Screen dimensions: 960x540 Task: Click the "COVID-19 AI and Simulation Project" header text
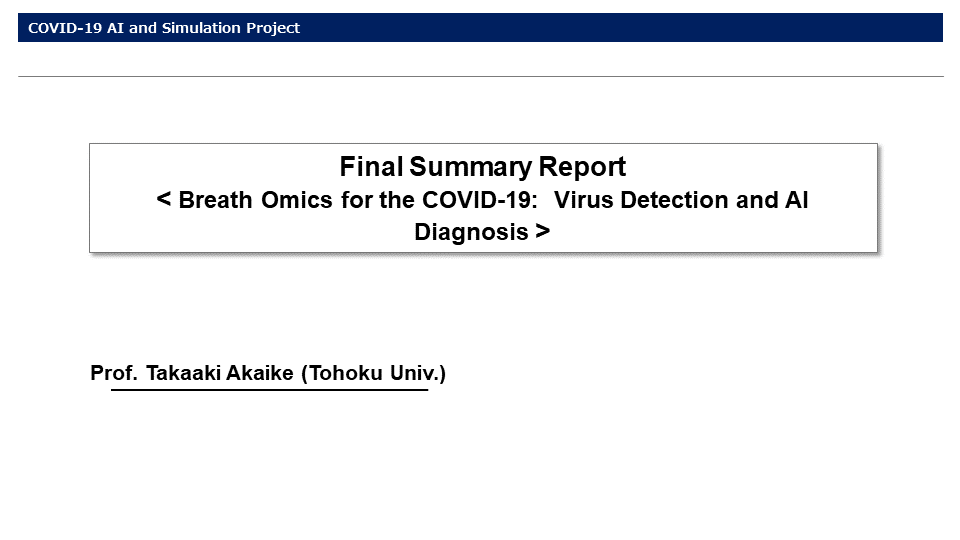pyautogui.click(x=164, y=28)
